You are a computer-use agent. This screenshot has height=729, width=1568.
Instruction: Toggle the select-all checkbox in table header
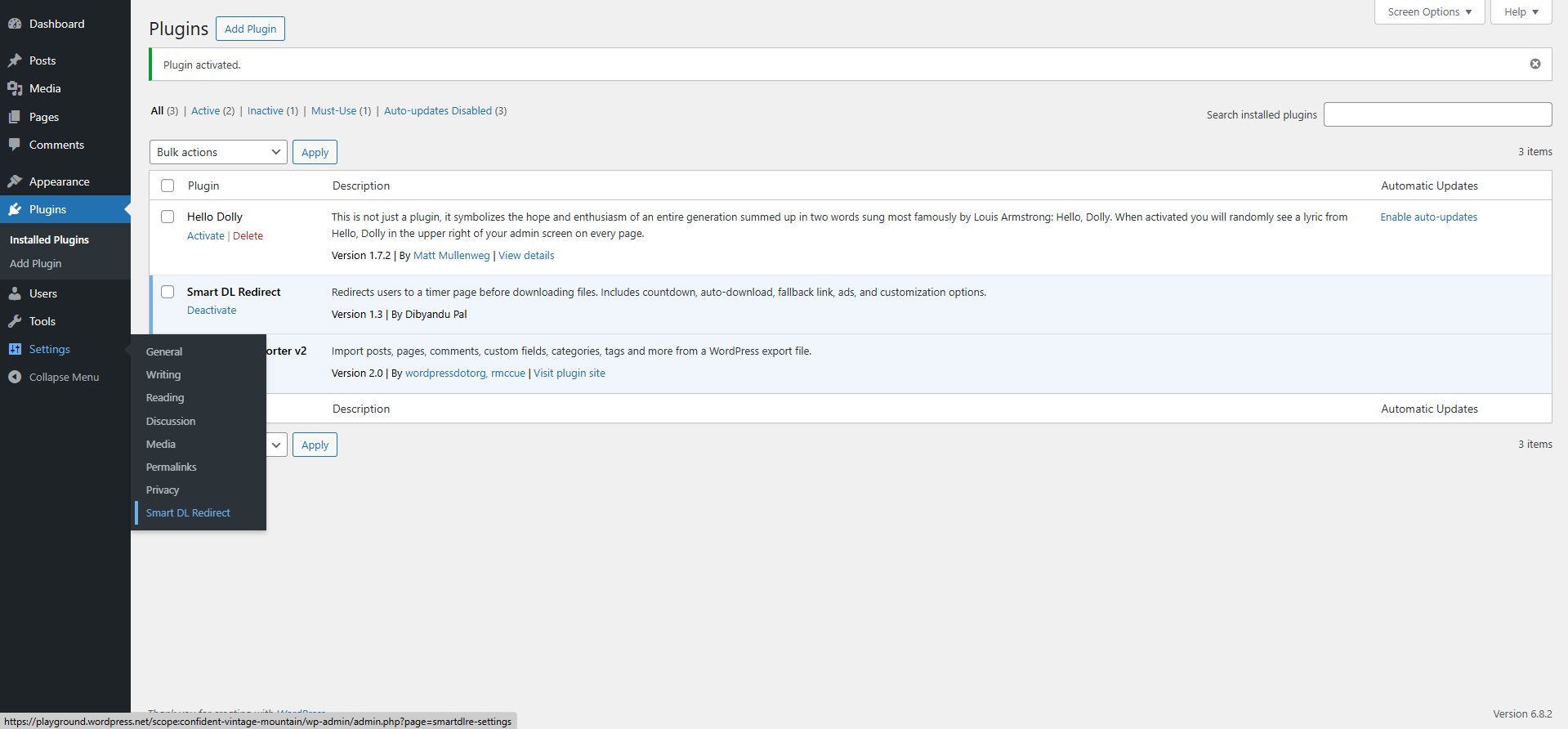pyautogui.click(x=168, y=186)
